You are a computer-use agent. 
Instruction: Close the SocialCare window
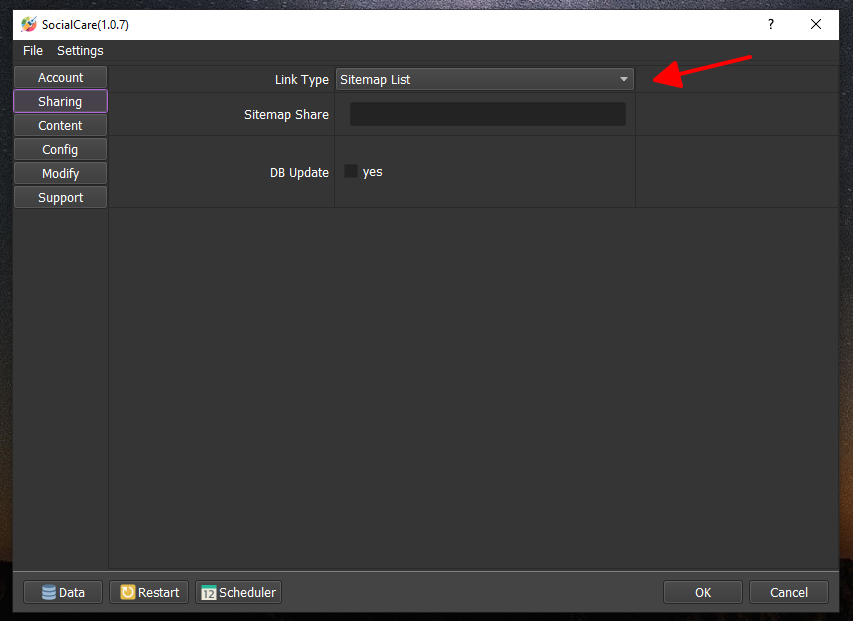point(816,24)
